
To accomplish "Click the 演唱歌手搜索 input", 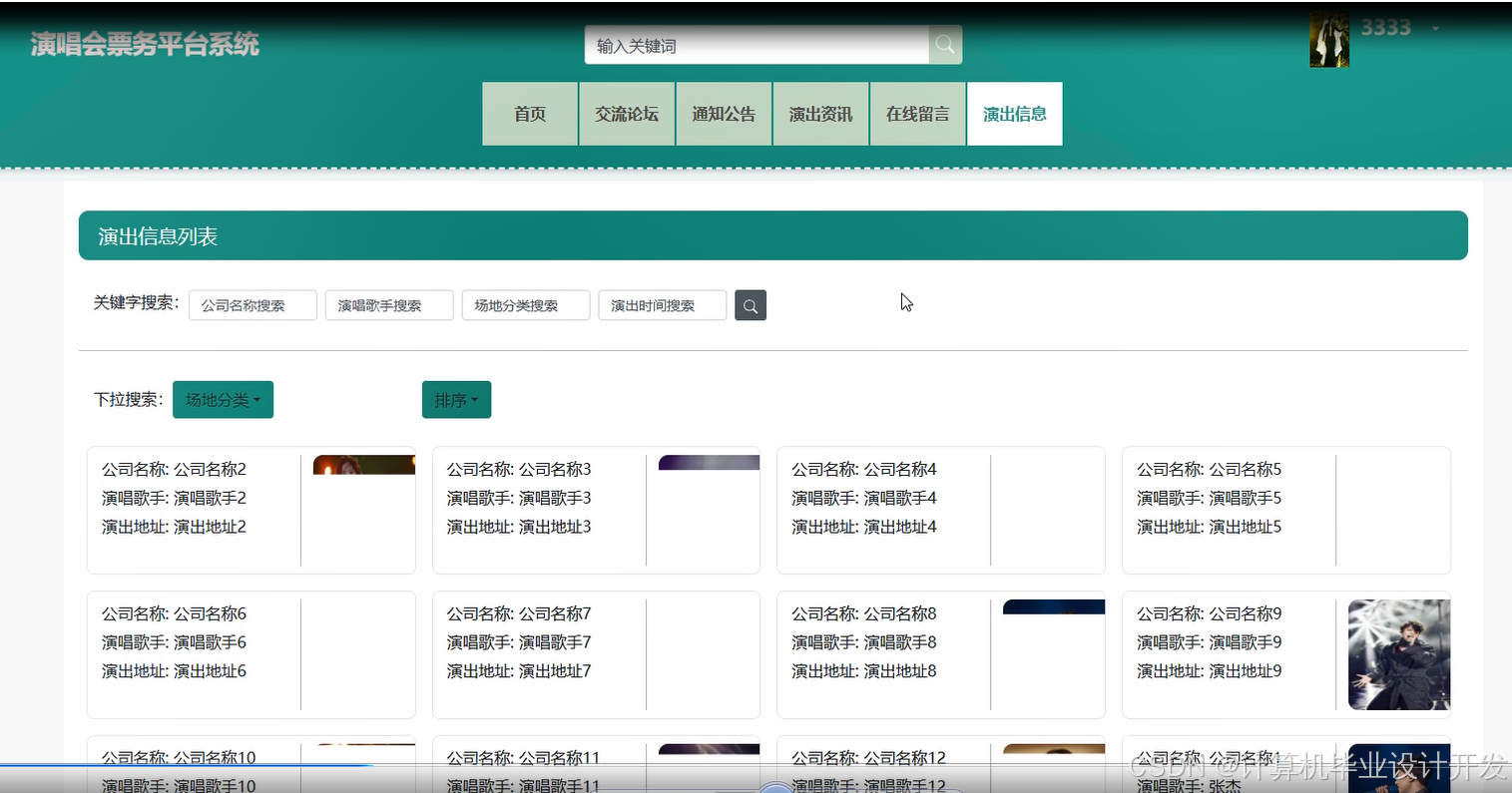I will pos(389,305).
